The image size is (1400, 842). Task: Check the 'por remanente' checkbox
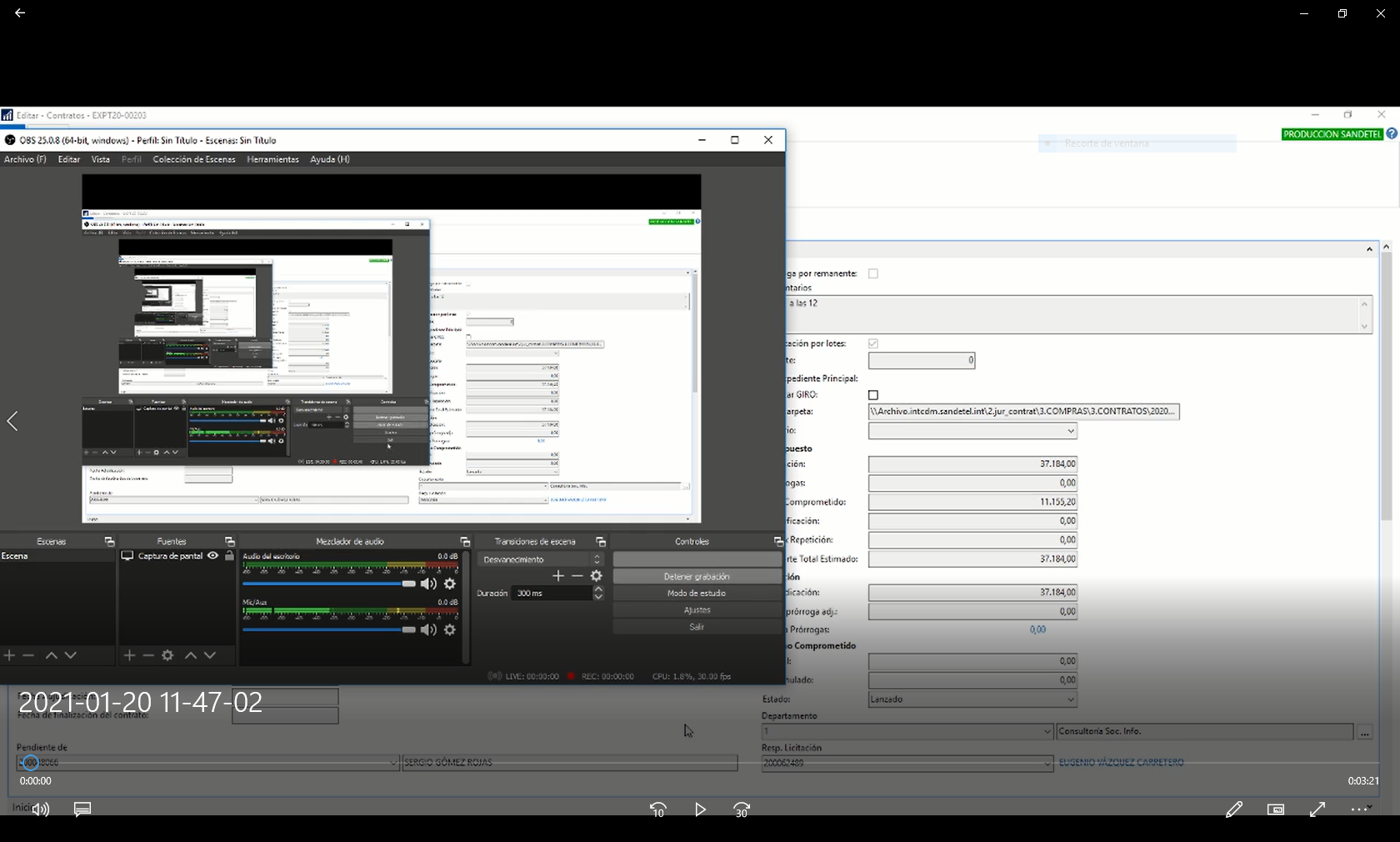point(873,273)
